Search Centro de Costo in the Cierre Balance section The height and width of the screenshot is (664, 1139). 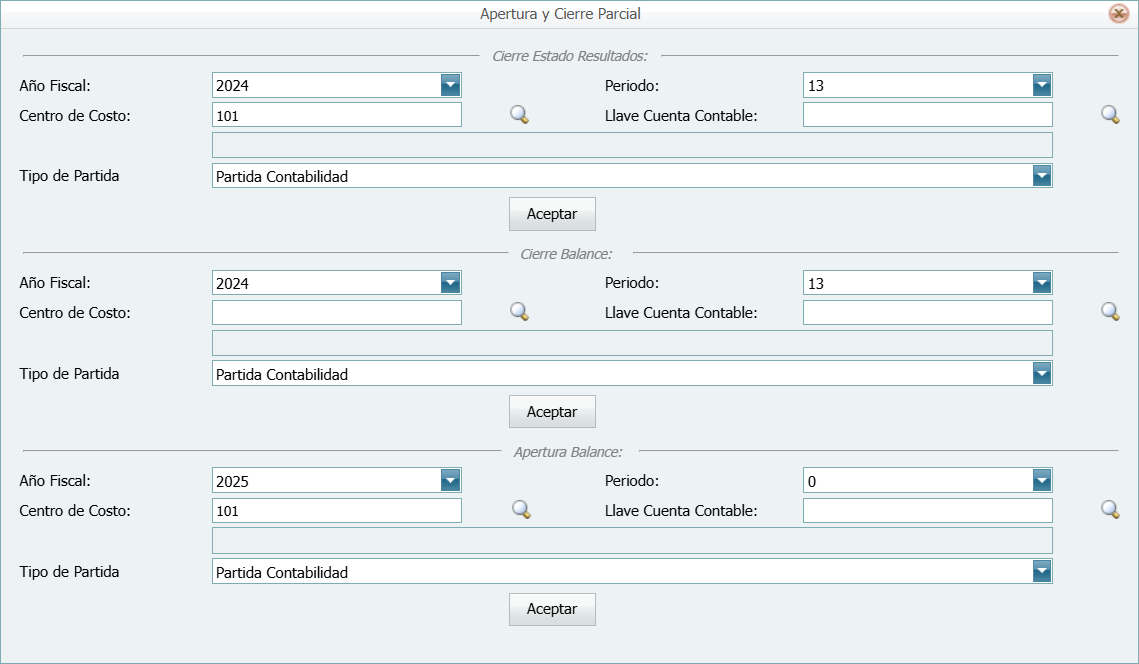pyautogui.click(x=518, y=312)
